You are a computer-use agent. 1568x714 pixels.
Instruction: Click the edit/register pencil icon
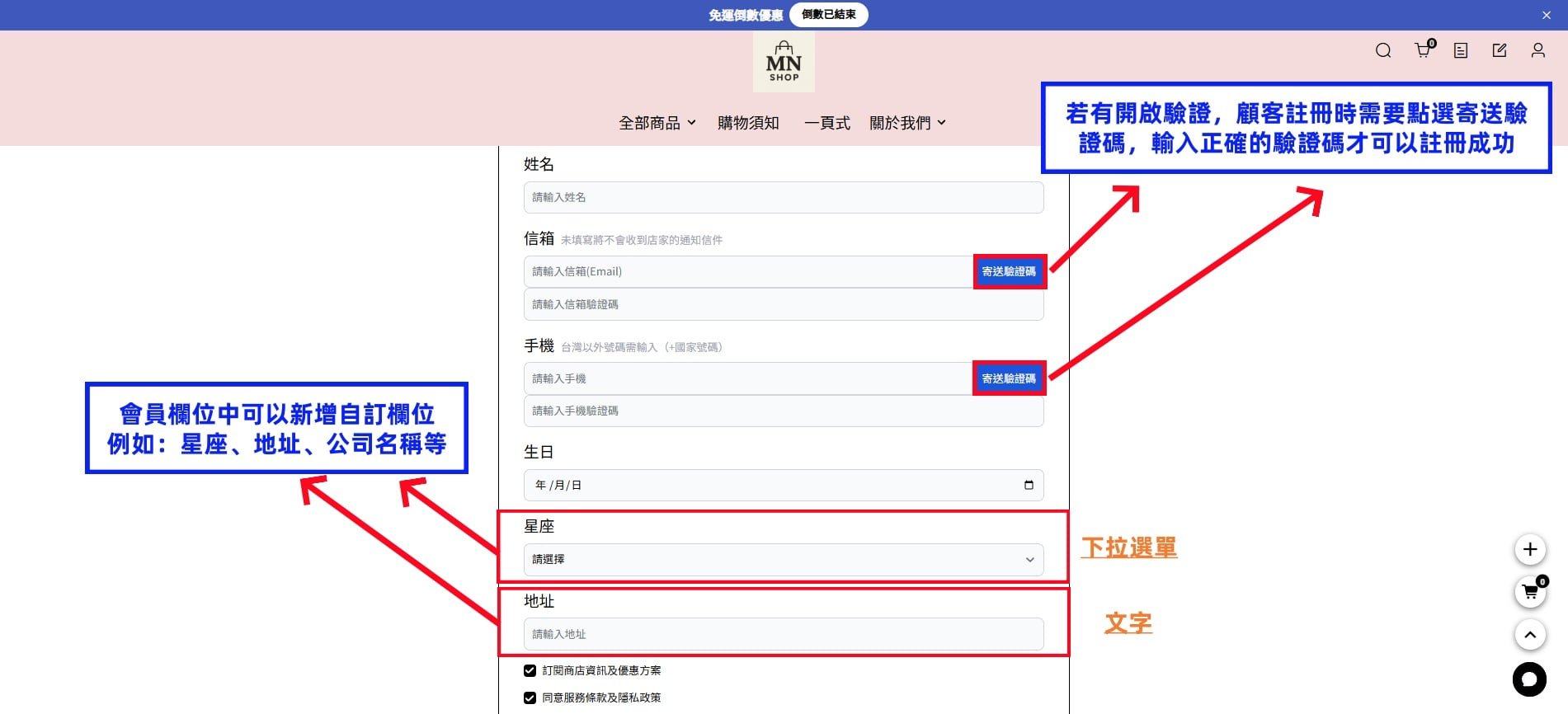point(1500,50)
